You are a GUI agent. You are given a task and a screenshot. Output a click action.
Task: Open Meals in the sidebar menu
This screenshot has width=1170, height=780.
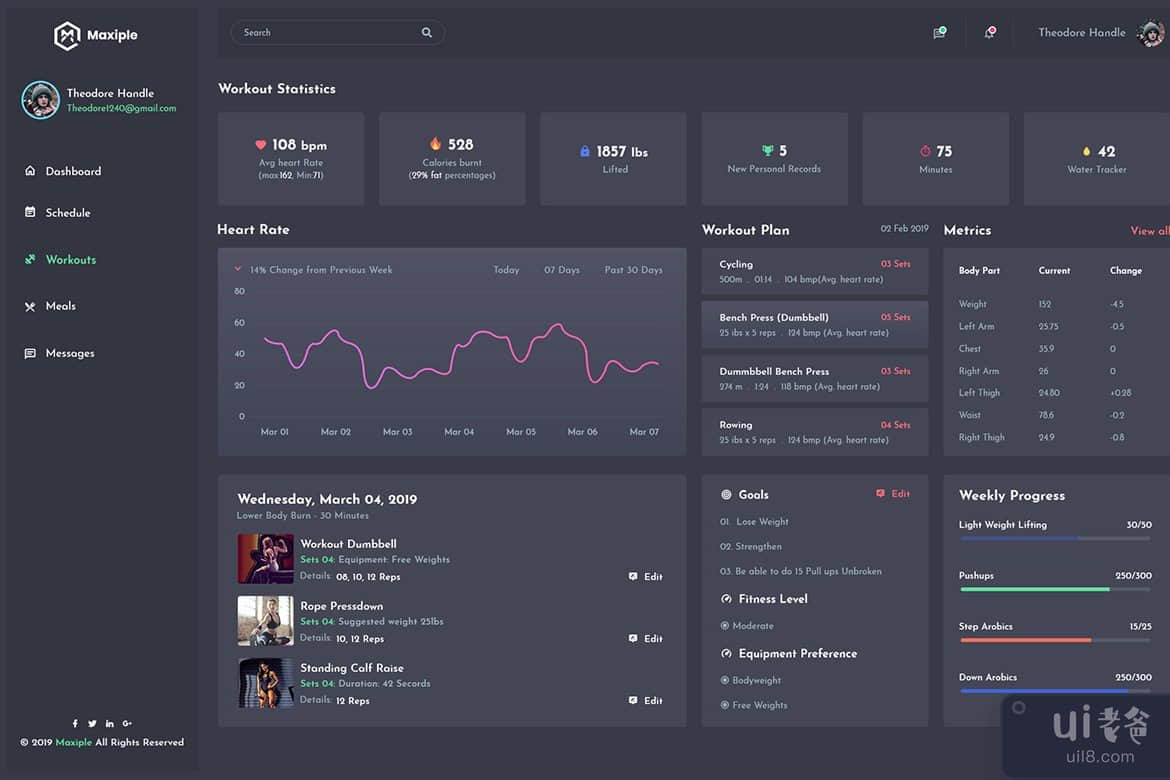pos(60,306)
